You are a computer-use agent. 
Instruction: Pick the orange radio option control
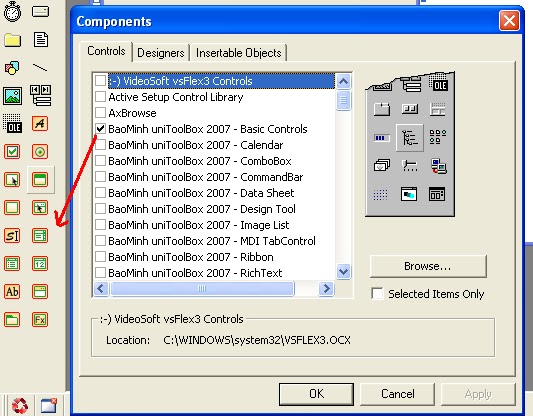(40, 152)
